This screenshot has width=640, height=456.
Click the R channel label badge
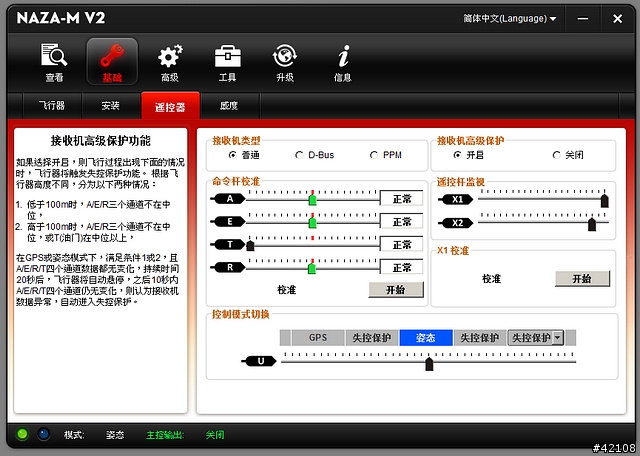[229, 267]
